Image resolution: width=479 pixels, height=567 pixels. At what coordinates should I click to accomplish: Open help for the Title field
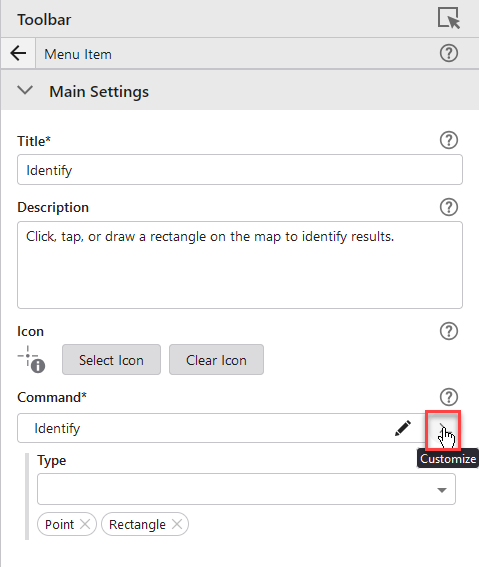449,140
